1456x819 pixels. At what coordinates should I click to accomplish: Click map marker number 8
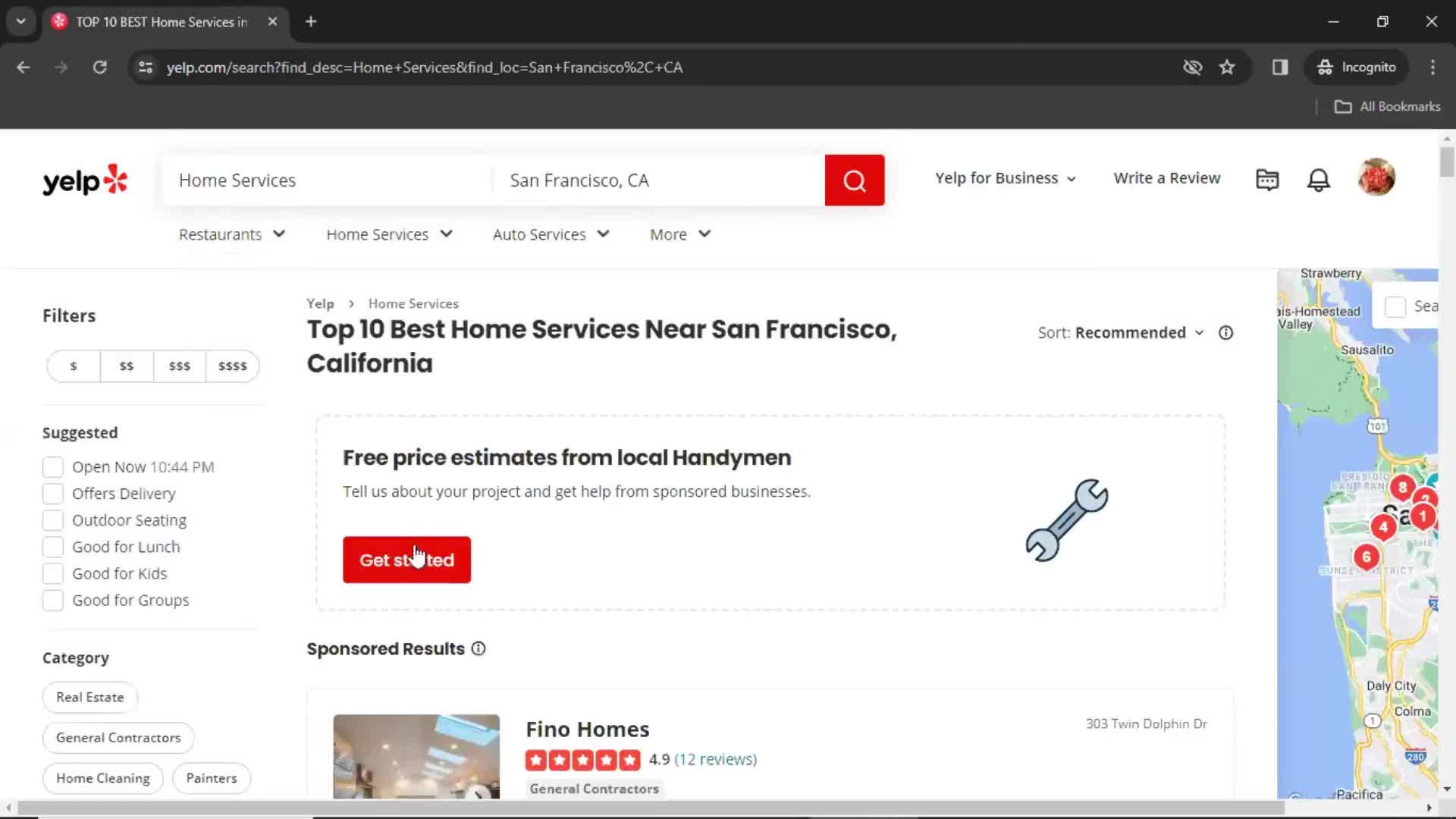tap(1402, 487)
